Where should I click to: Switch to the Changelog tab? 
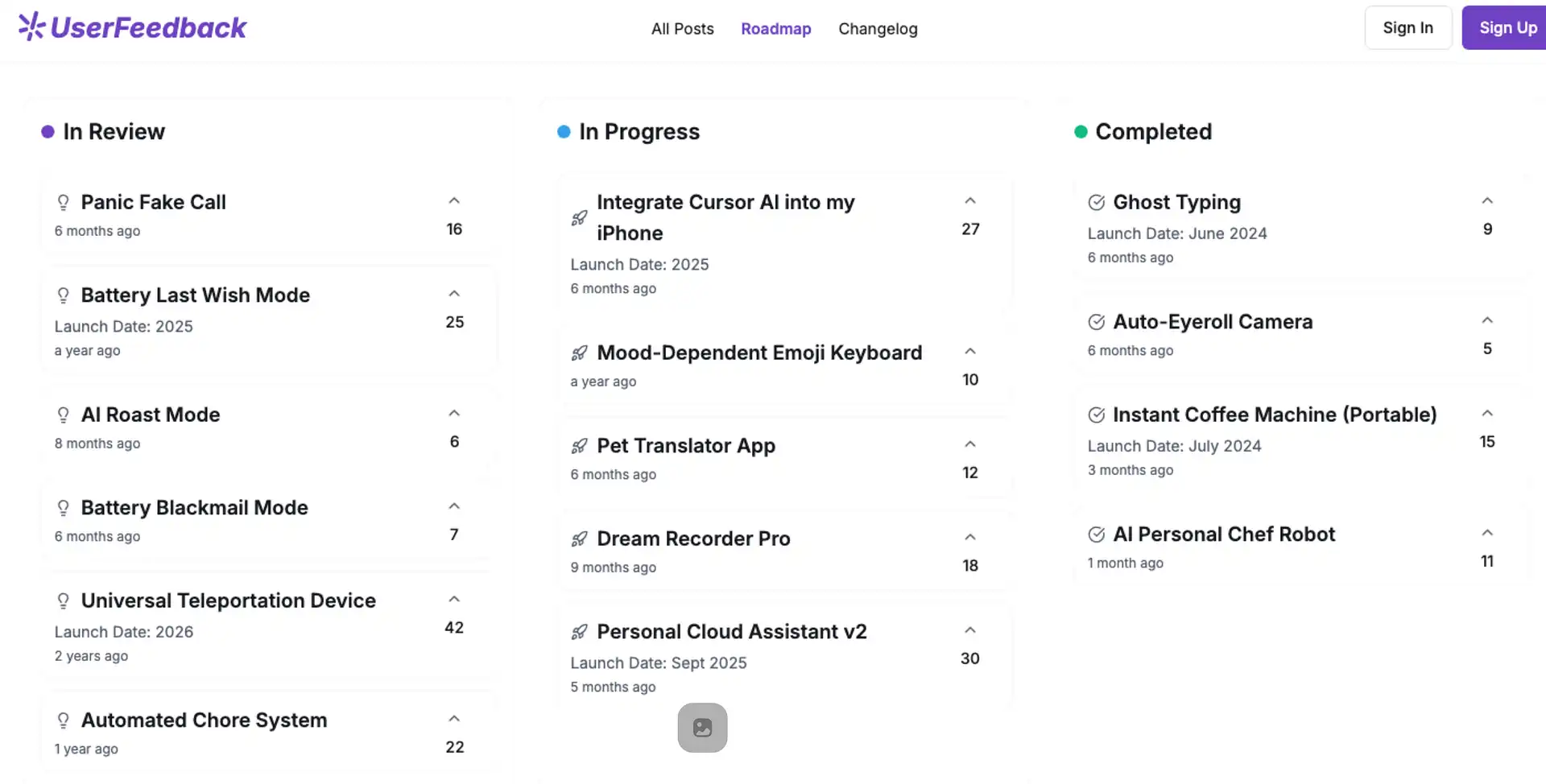[878, 29]
